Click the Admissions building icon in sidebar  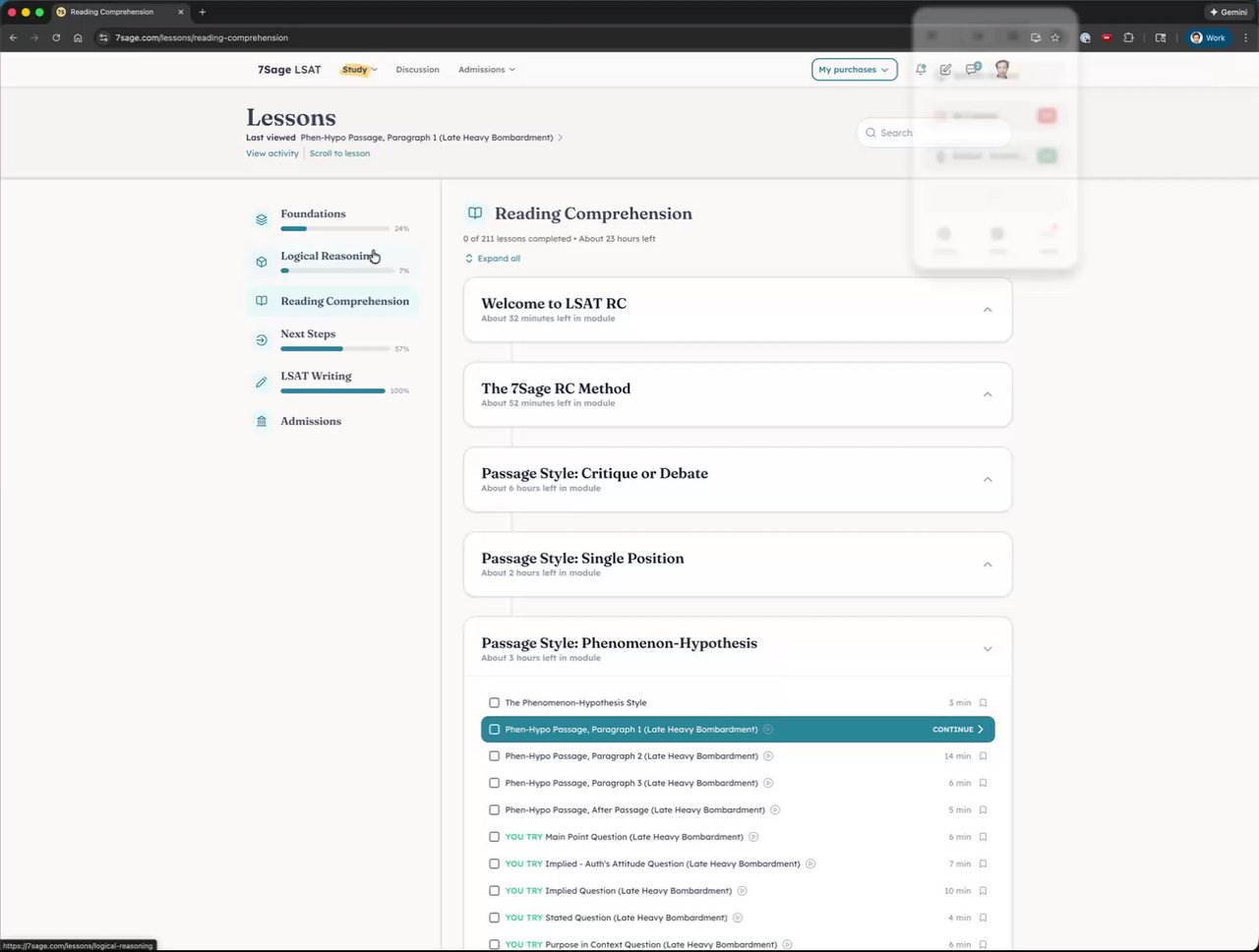pos(262,421)
